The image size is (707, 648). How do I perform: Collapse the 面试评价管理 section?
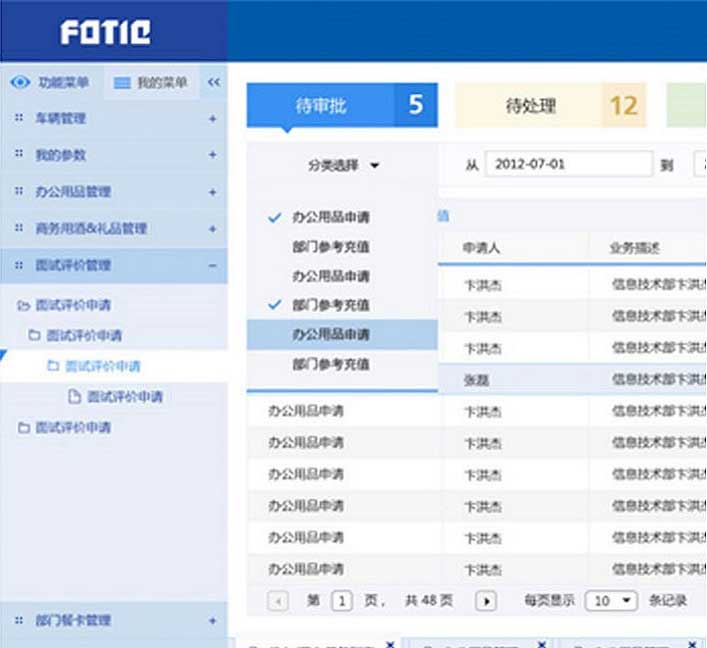(212, 266)
